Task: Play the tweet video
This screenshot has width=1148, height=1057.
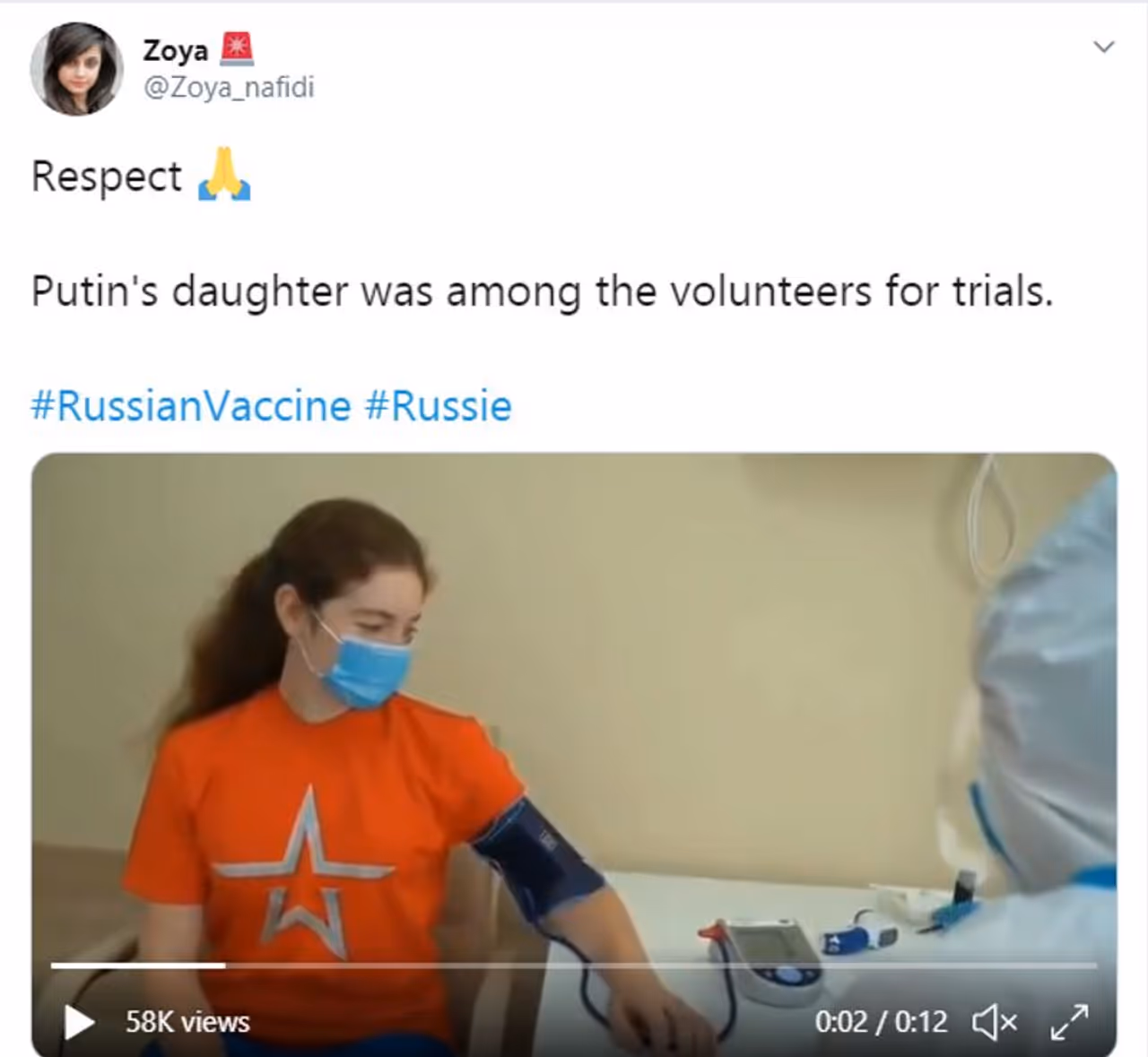Action: coord(79,1022)
